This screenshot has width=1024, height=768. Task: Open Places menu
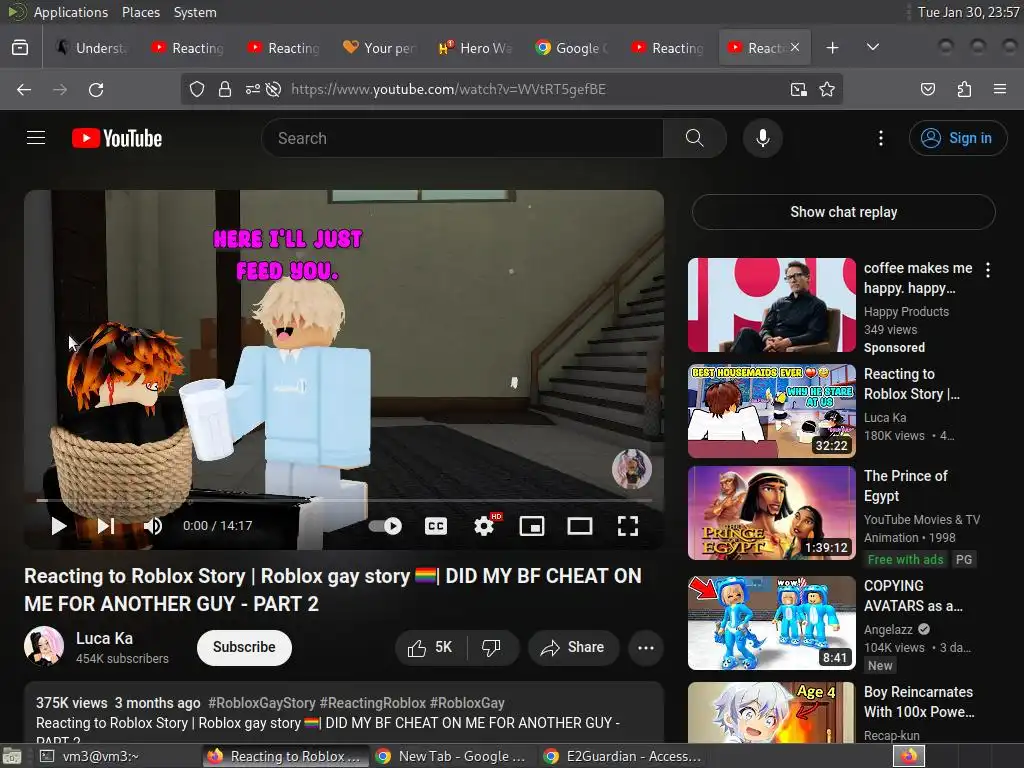[x=140, y=12]
